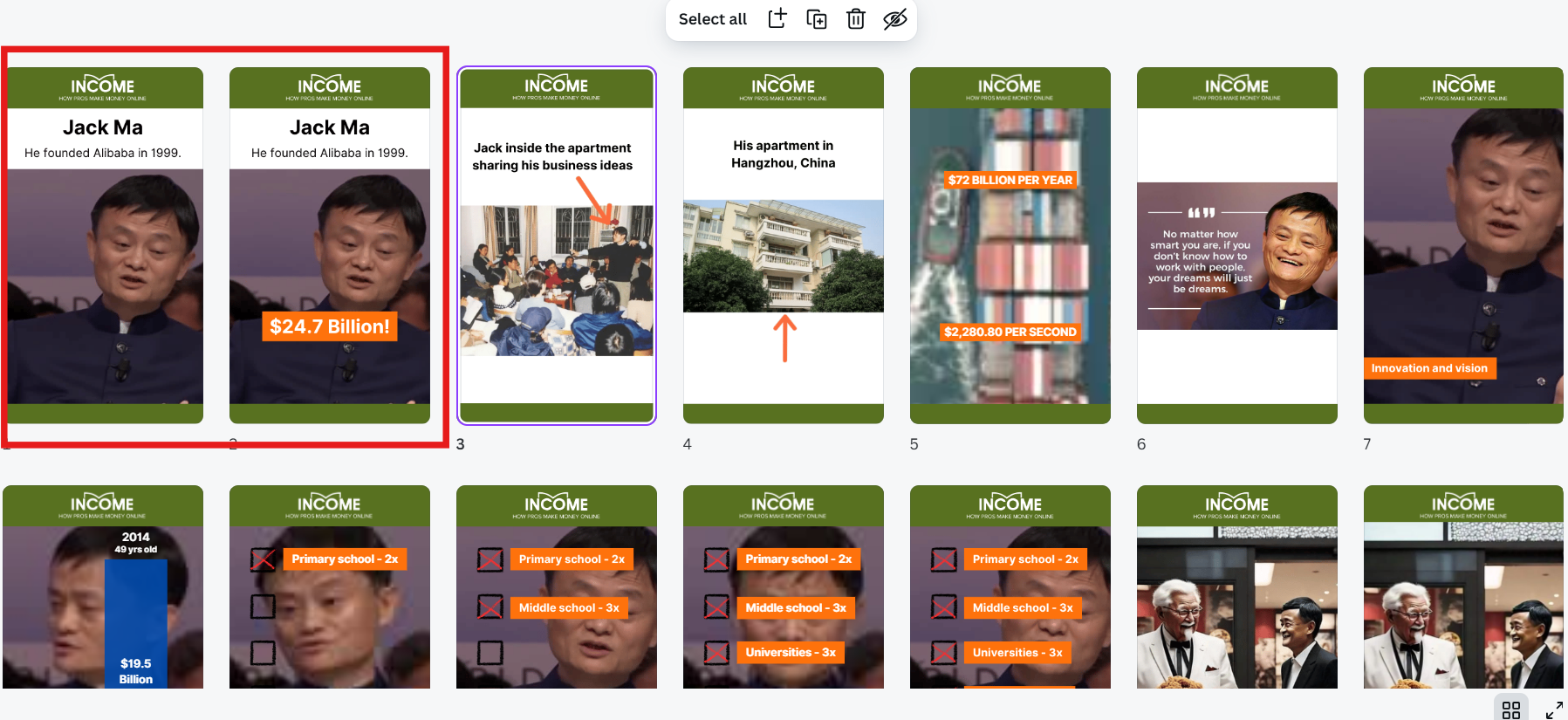Select page with only Primary school - 2x
The width and height of the screenshot is (1568, 720).
330,587
